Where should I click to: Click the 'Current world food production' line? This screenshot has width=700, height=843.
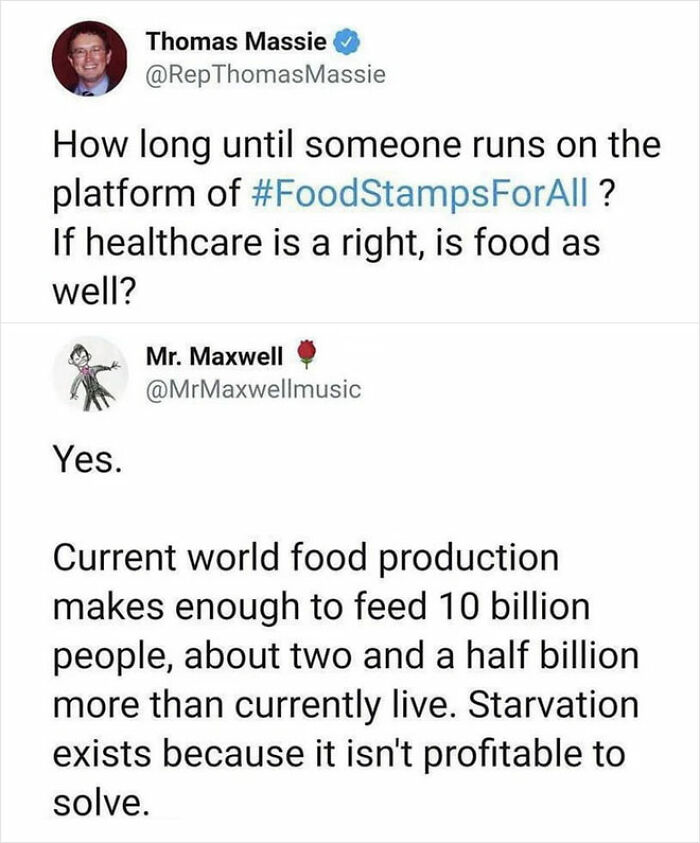click(x=305, y=557)
